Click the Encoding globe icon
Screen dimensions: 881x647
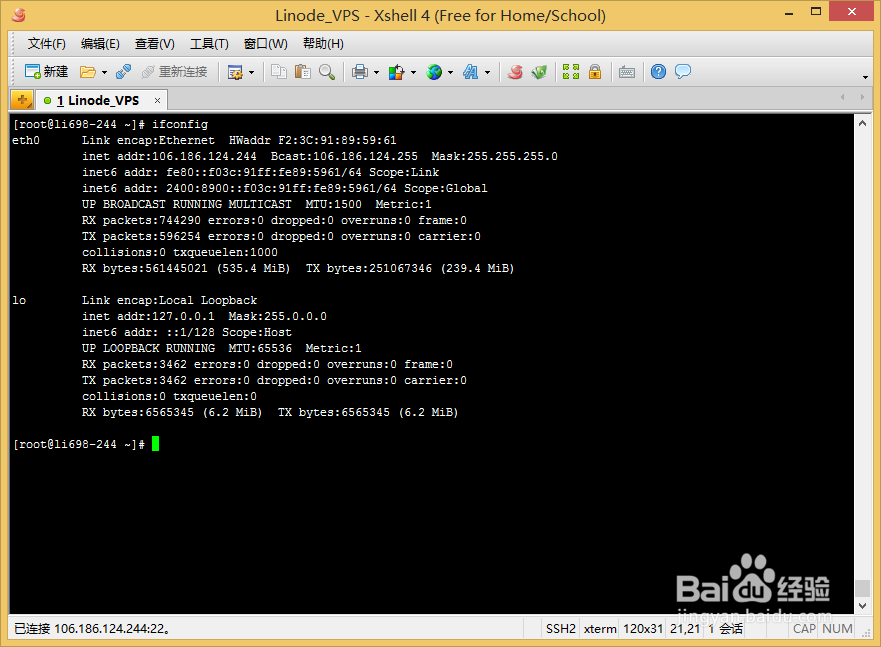(434, 72)
